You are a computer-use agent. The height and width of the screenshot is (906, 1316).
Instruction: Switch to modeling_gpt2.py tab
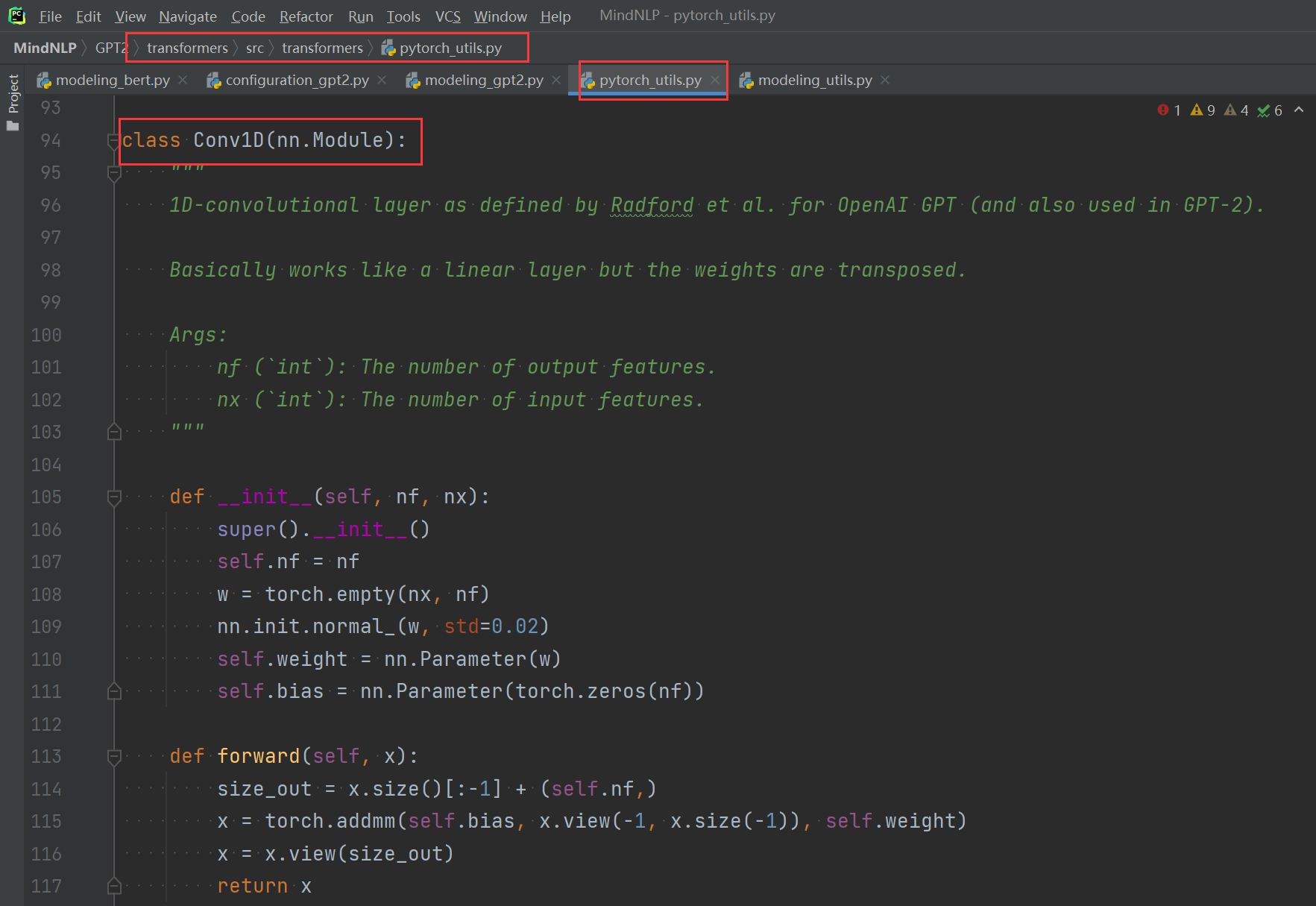pyautogui.click(x=484, y=80)
